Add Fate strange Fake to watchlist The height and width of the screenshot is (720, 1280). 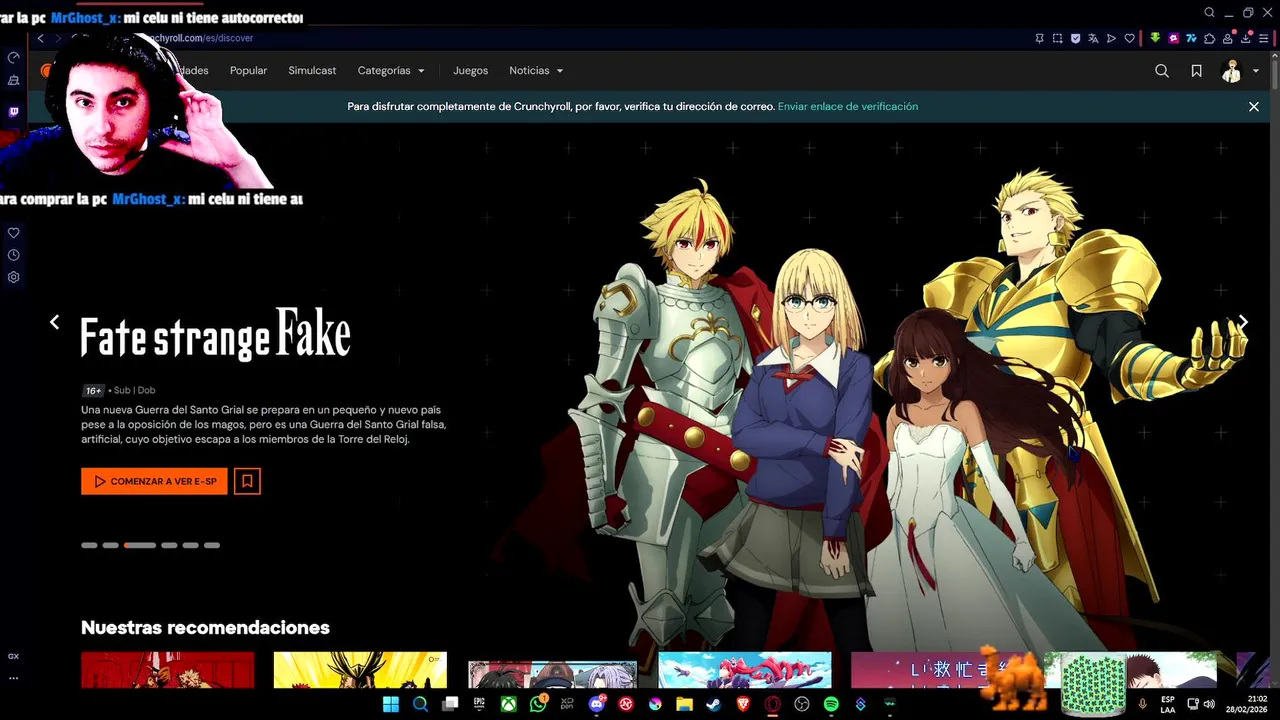pyautogui.click(x=247, y=481)
